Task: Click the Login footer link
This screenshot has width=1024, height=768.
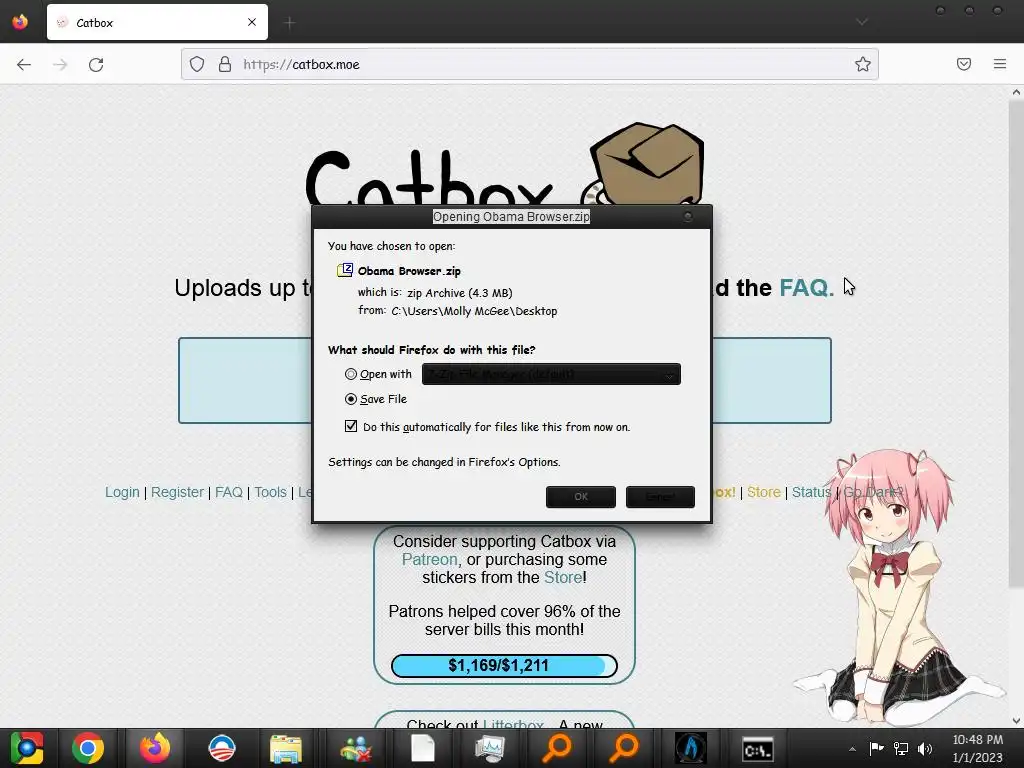Action: 122,492
